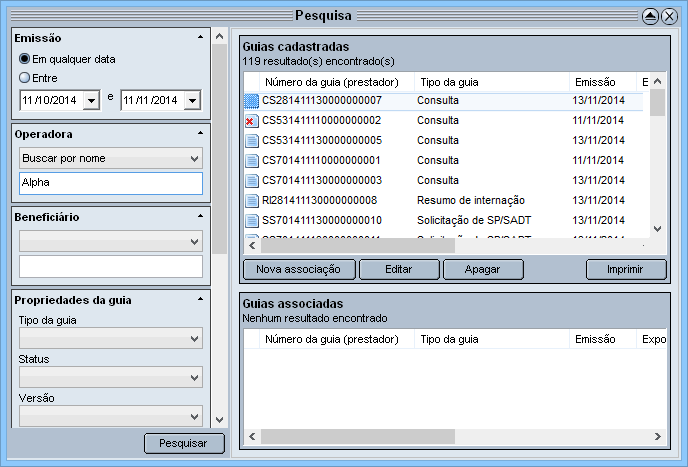
Task: Collapse search panel with up-arrow title icon
Action: 650,16
